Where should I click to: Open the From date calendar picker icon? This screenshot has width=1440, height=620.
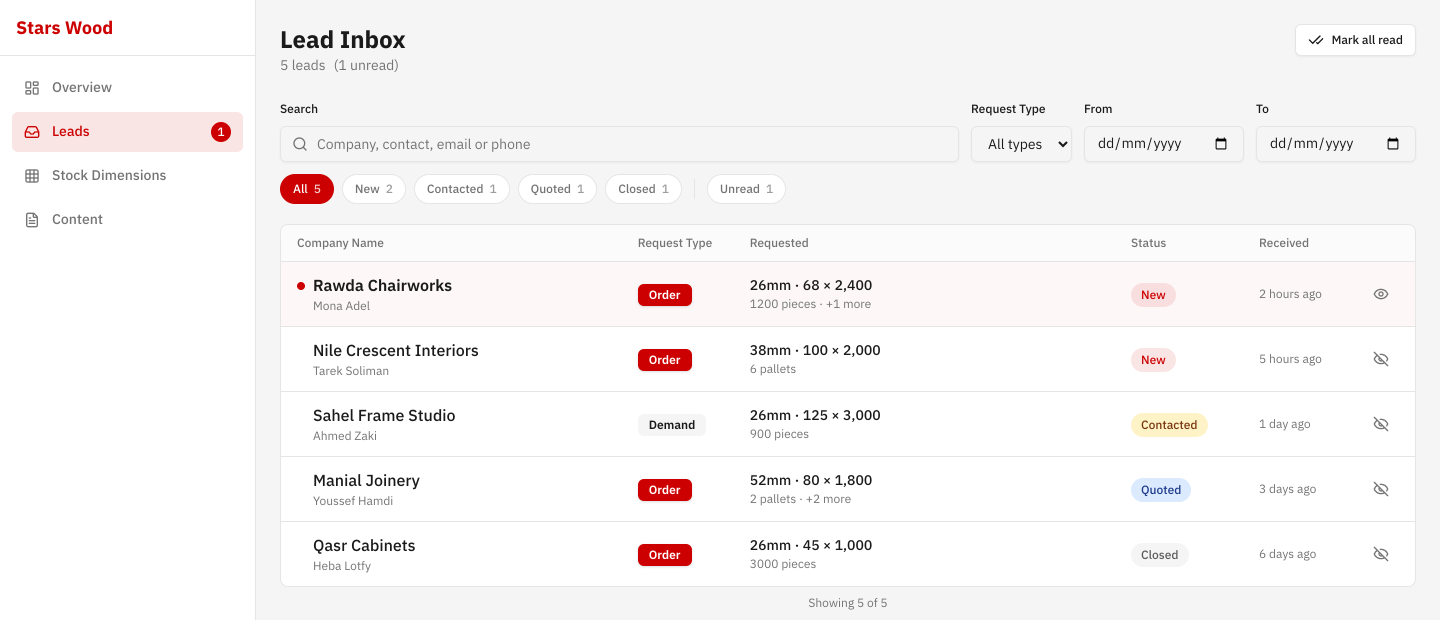pos(1221,144)
